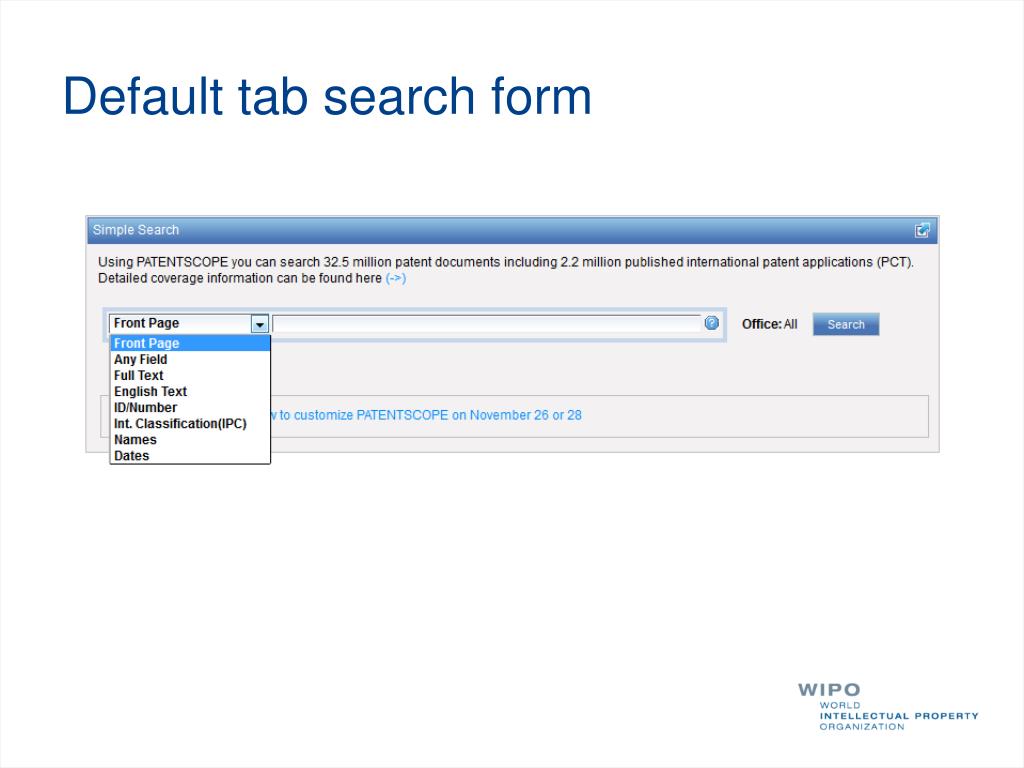
Task: Select Front Page in the dropdown list
Action: [190, 343]
